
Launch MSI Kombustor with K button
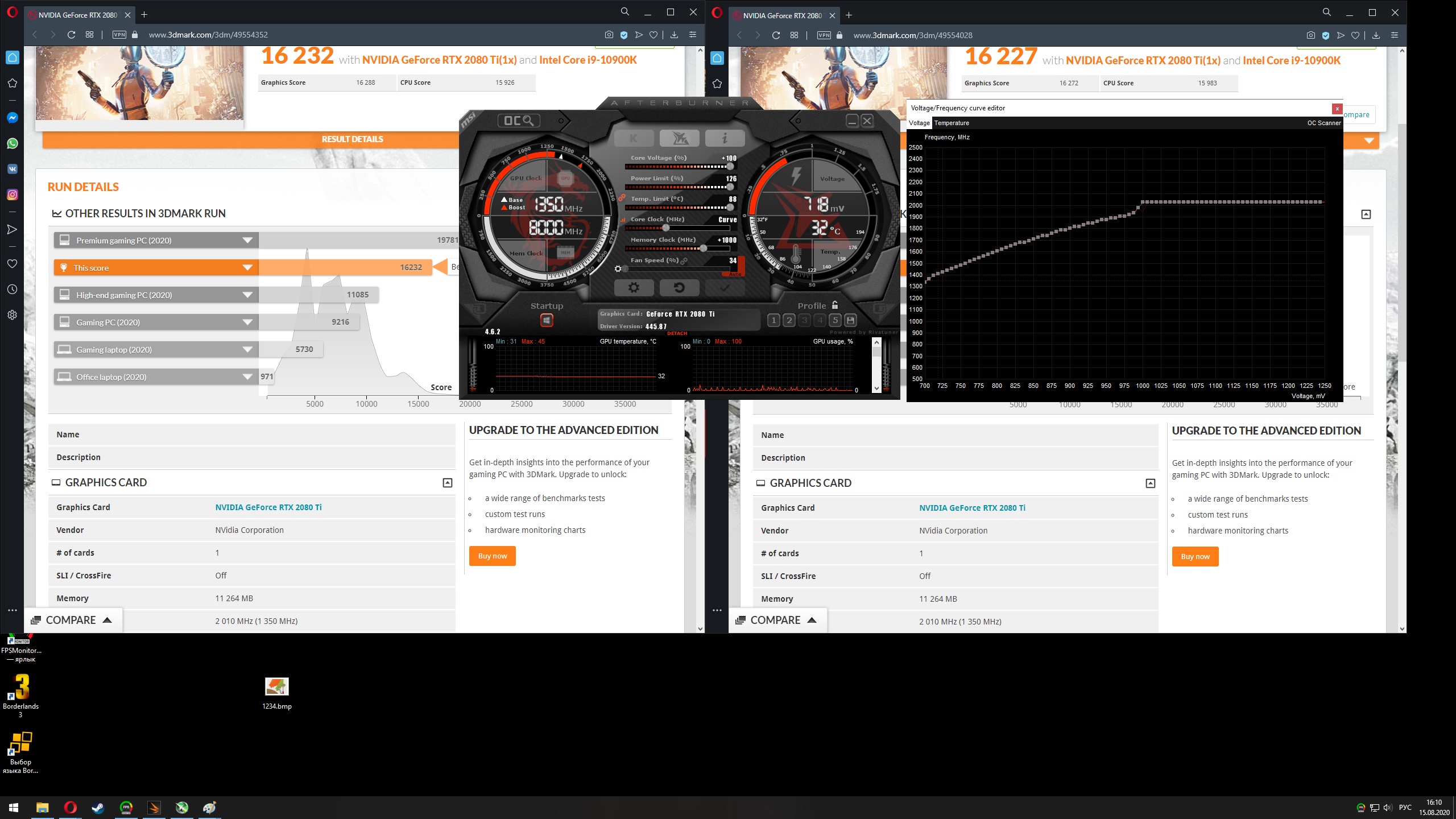[633, 138]
